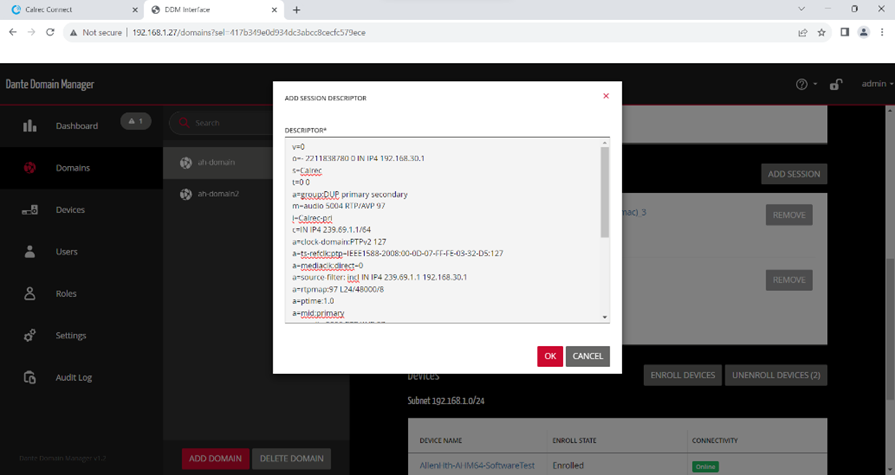Click the Unenroll Devices (2) button
Viewport: 895px width, 475px height.
[x=776, y=375]
